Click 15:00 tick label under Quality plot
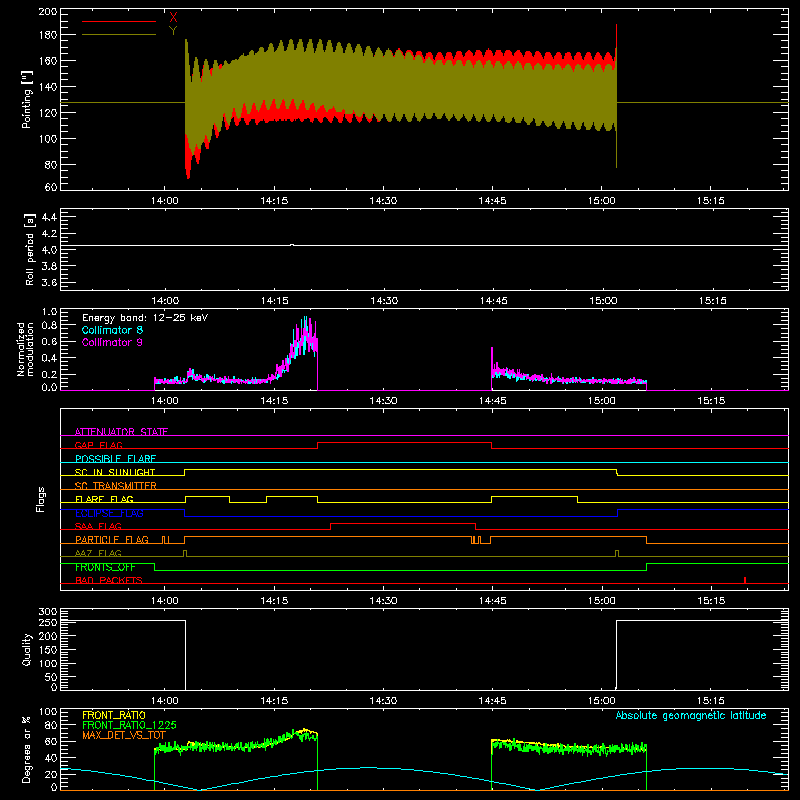800x800 pixels. [602, 701]
